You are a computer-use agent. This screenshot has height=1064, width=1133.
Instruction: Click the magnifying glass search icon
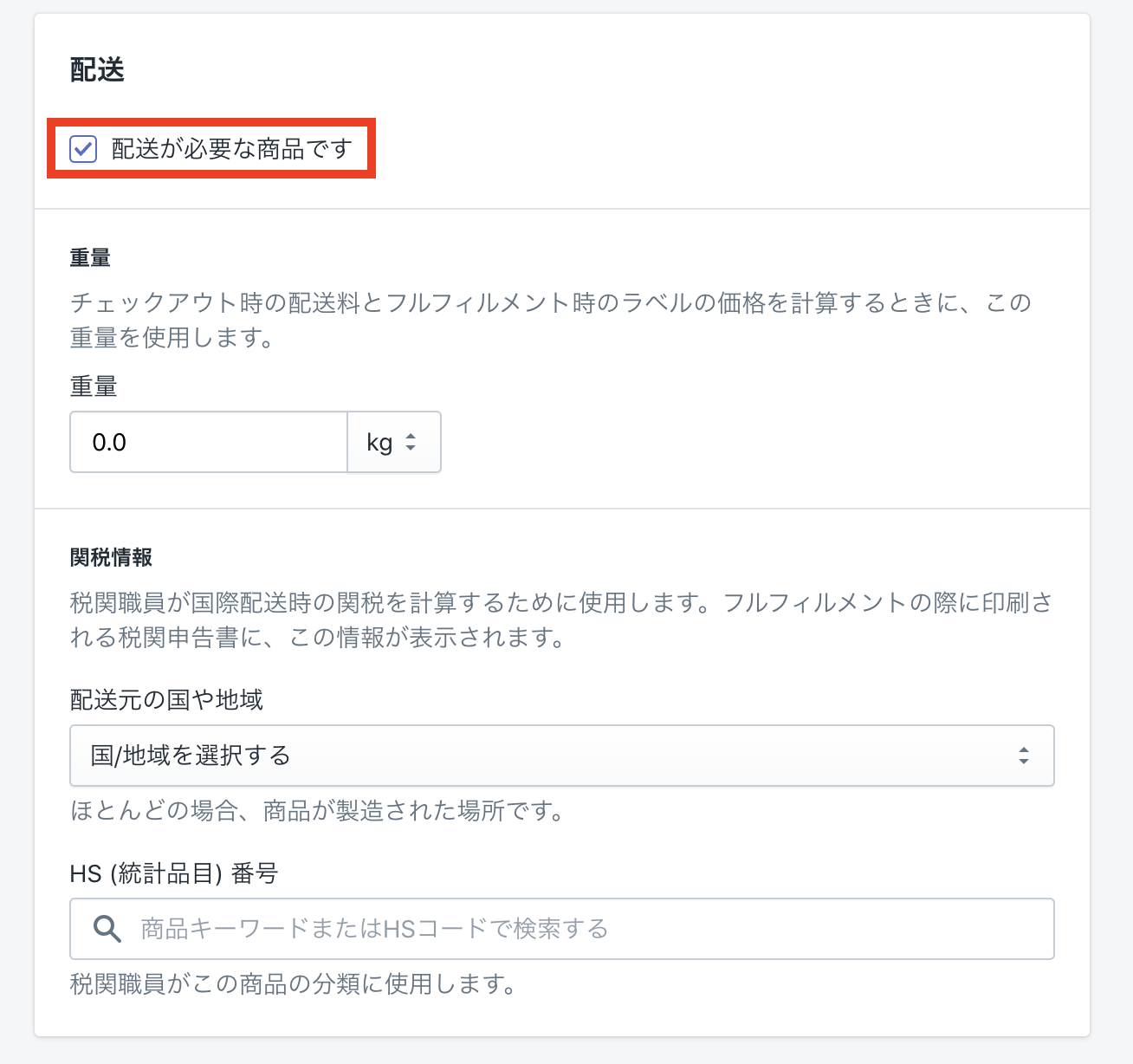(x=107, y=929)
